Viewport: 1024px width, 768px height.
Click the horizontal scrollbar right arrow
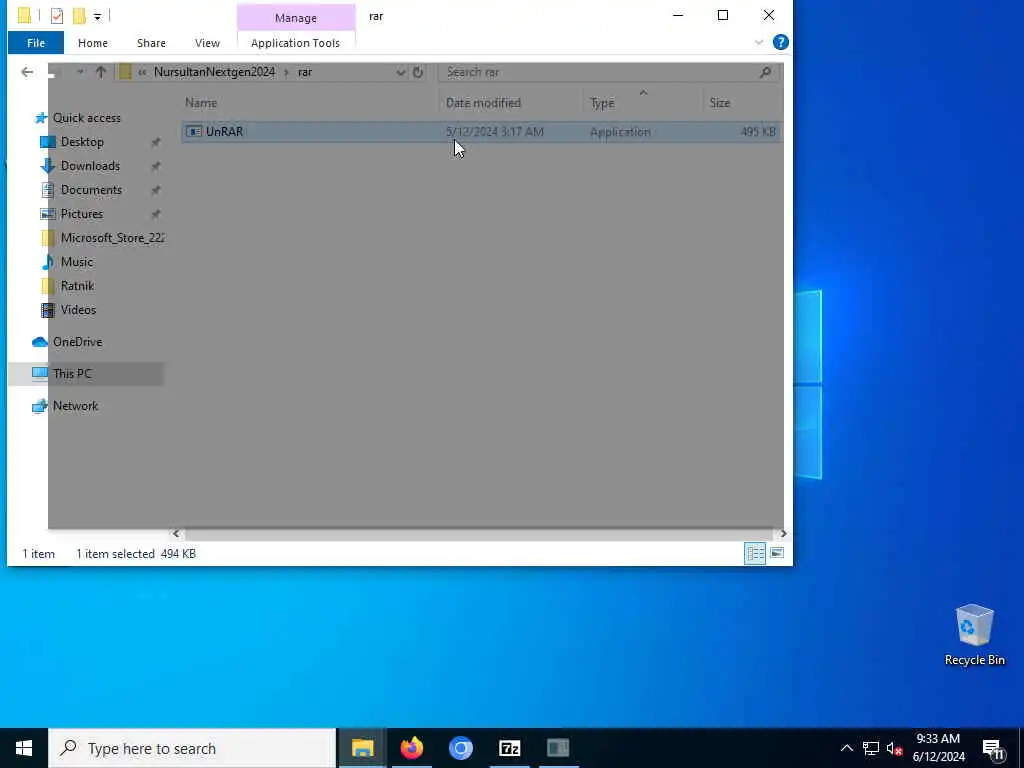[x=782, y=534]
